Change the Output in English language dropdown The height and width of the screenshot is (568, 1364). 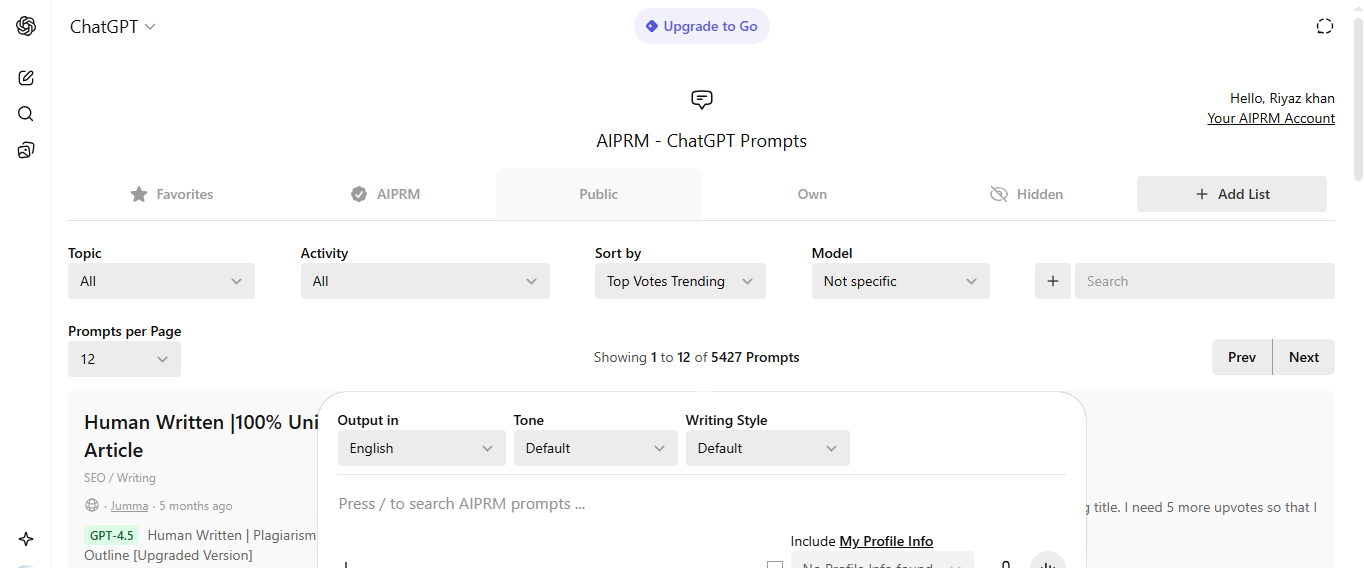click(421, 448)
